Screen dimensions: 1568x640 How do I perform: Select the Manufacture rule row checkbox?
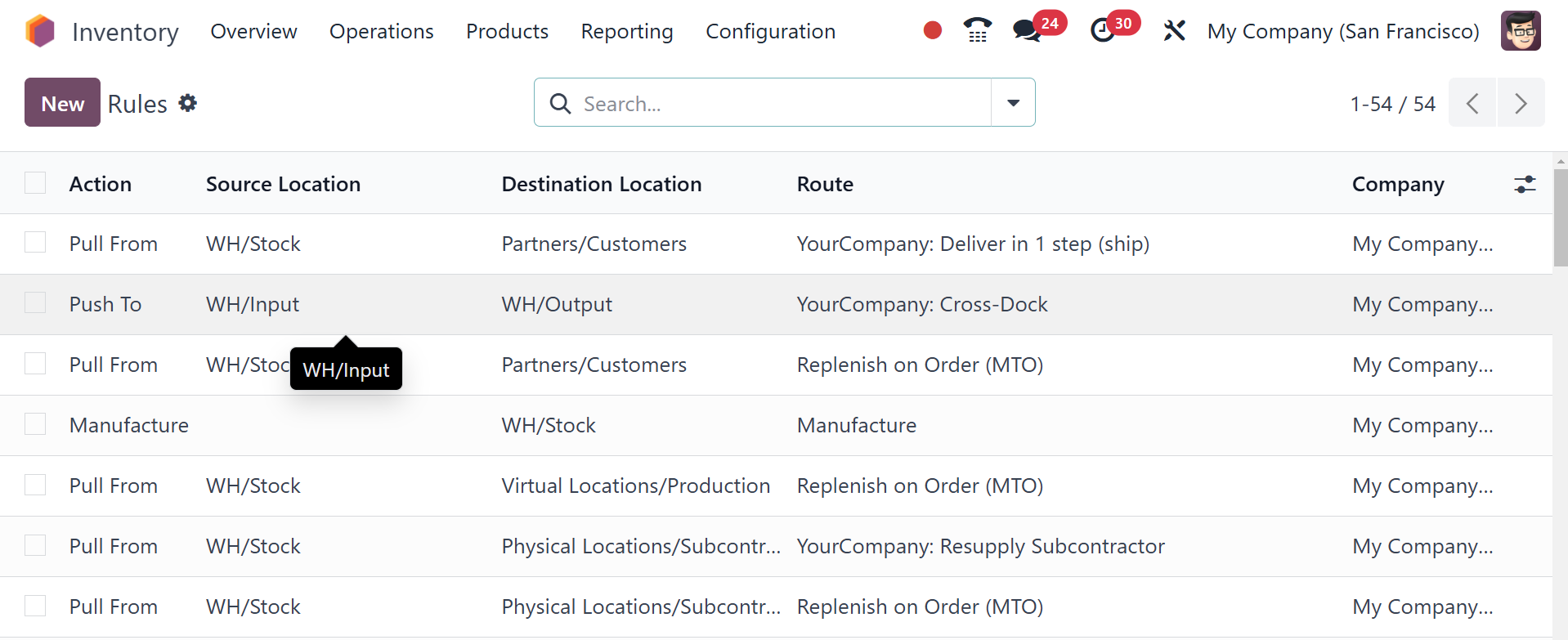pyautogui.click(x=35, y=424)
